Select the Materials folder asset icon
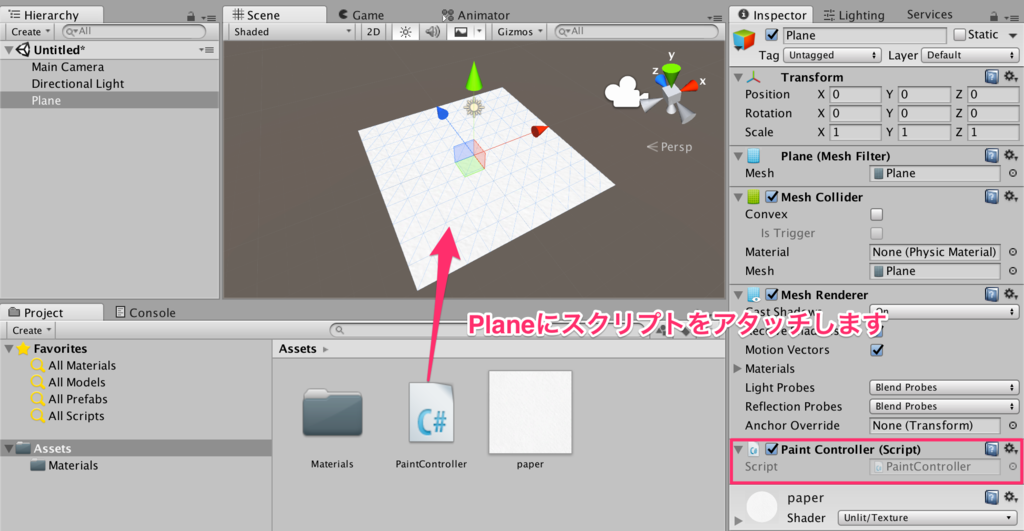Viewport: 1024px width, 531px height. [332, 413]
